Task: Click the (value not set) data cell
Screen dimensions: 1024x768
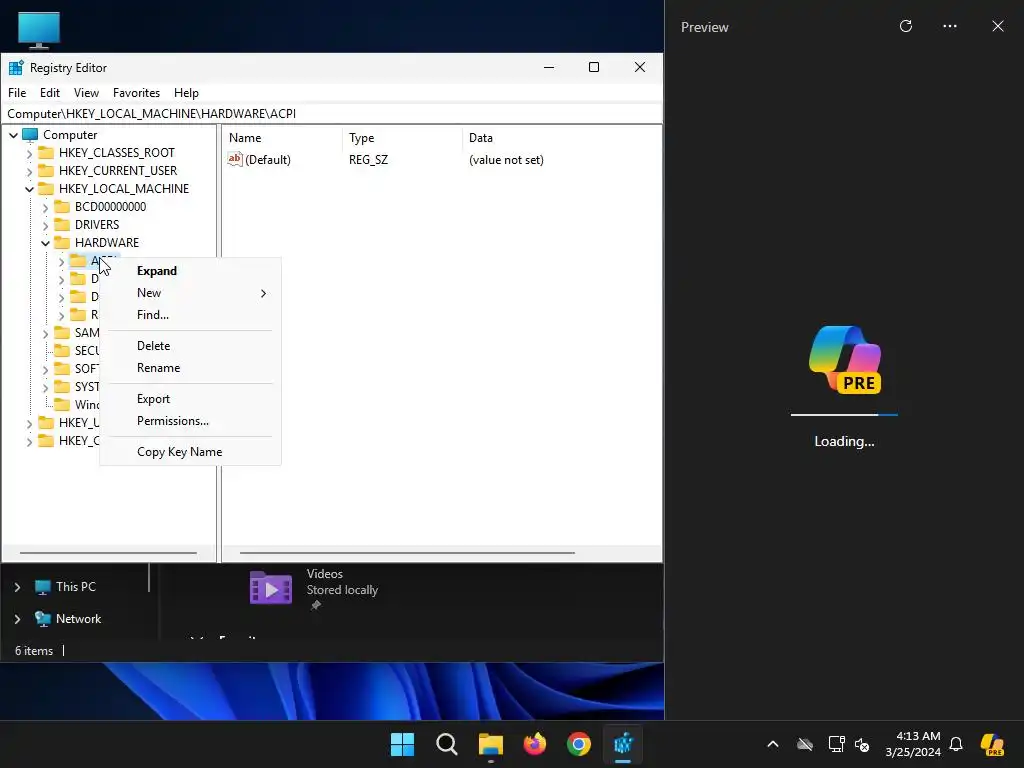Action: (506, 159)
